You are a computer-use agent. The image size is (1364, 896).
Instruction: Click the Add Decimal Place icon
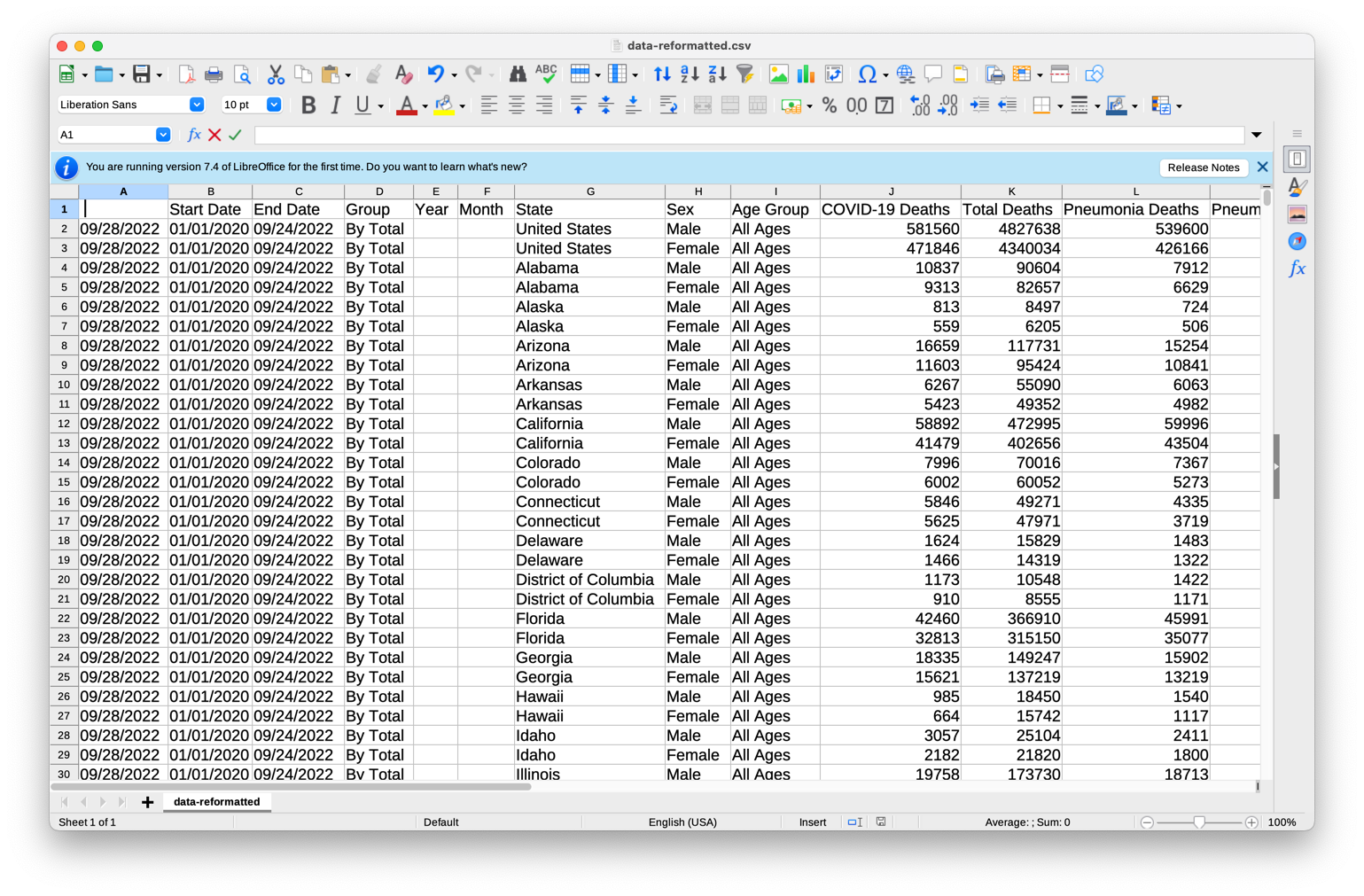920,105
